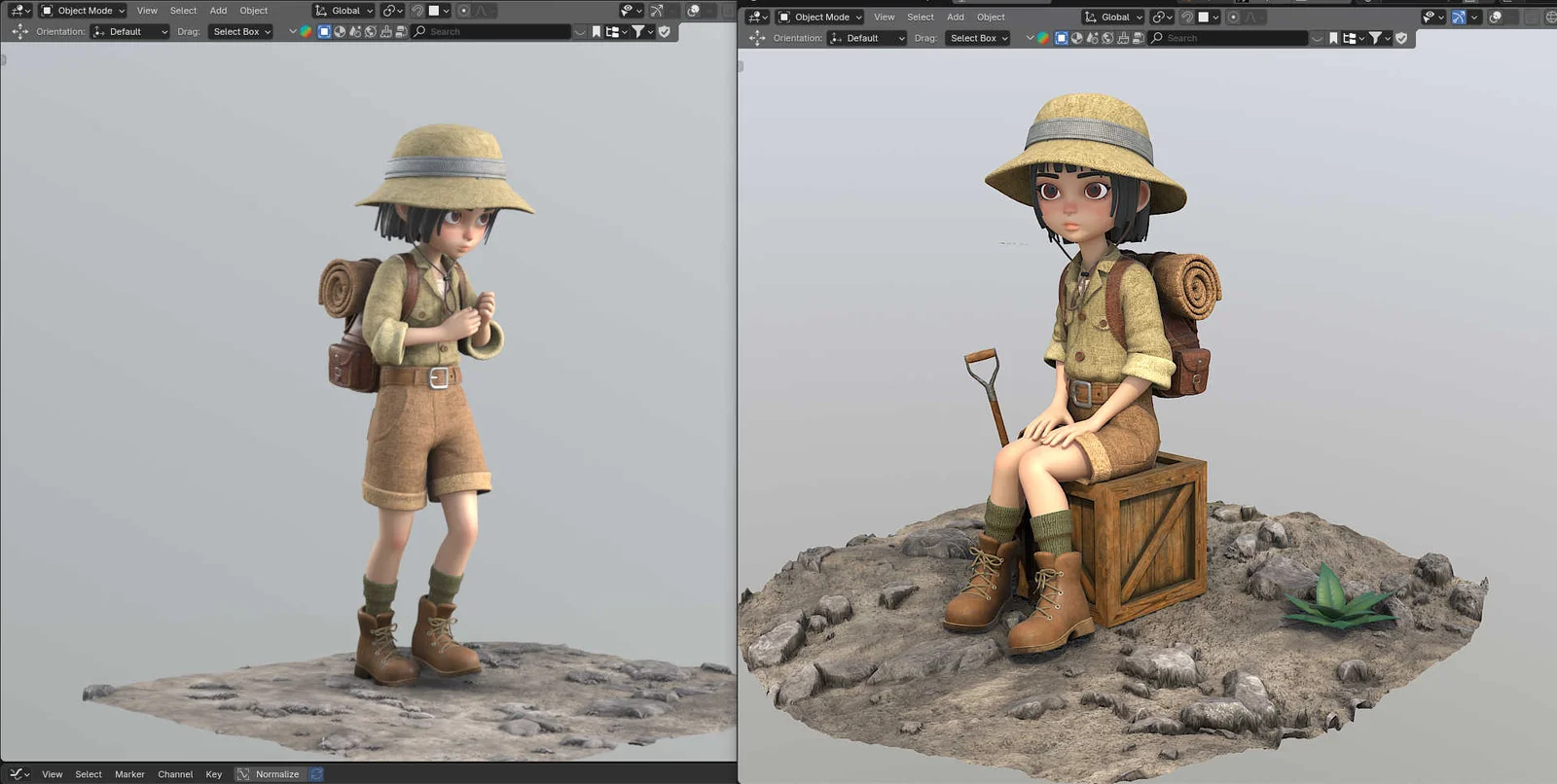The image size is (1557, 784).
Task: Toggle overlays in left viewport
Action: tap(694, 11)
